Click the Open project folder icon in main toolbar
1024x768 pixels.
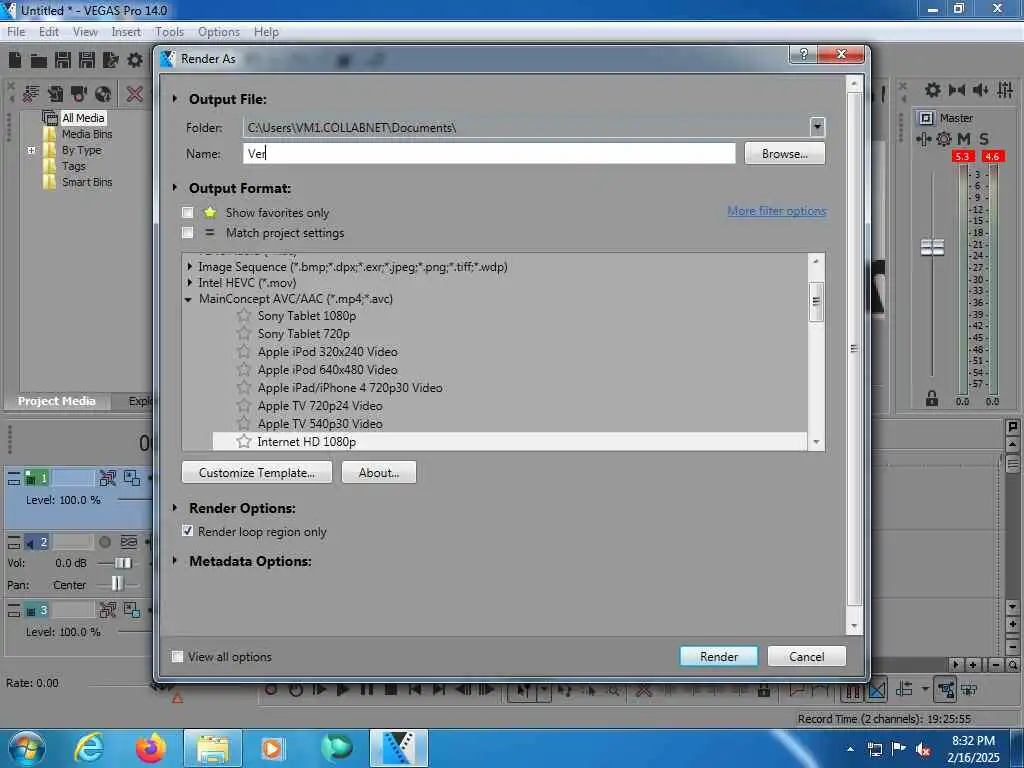[x=39, y=61]
